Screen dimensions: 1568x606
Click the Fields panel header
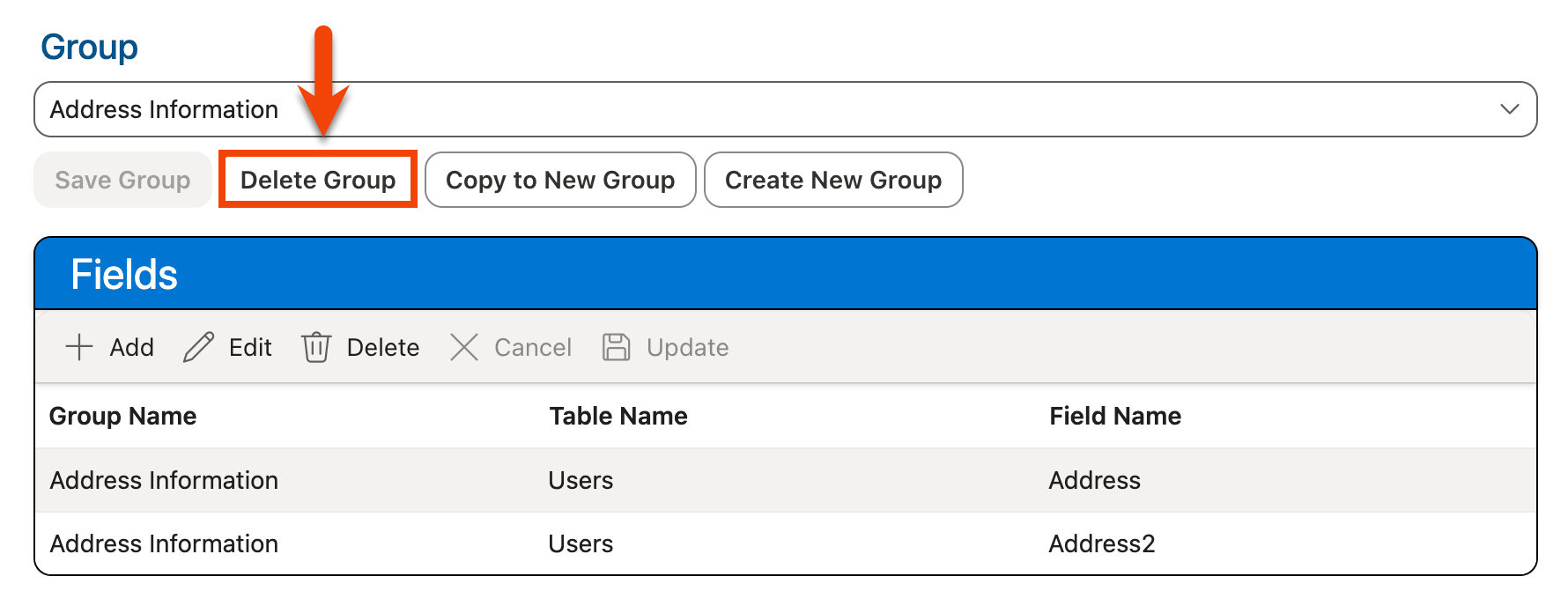point(784,274)
